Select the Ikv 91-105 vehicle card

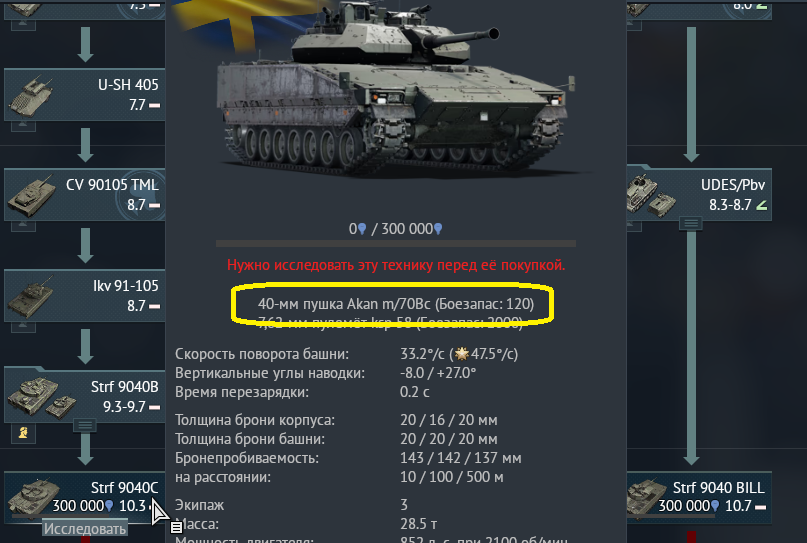click(x=84, y=296)
